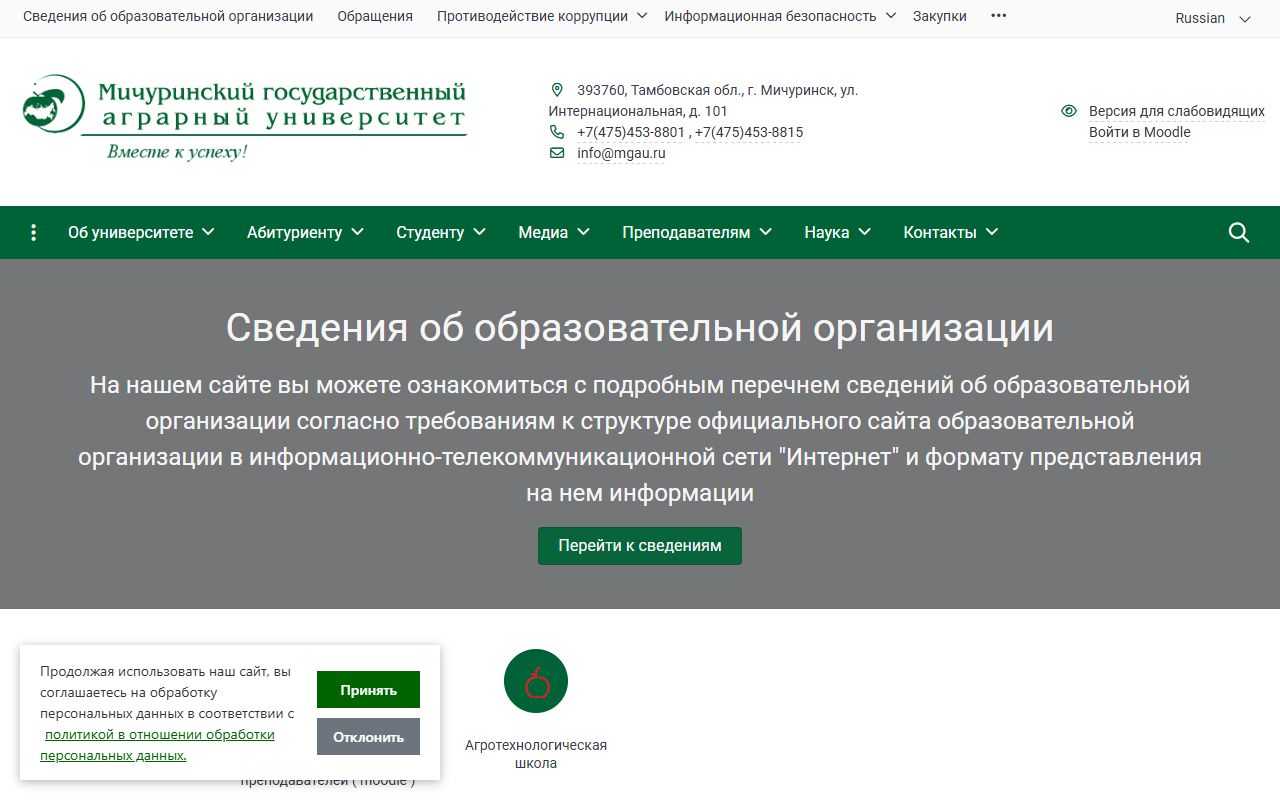Click the Сведения об образовательной организации heading
1280x800 pixels.
pos(640,328)
